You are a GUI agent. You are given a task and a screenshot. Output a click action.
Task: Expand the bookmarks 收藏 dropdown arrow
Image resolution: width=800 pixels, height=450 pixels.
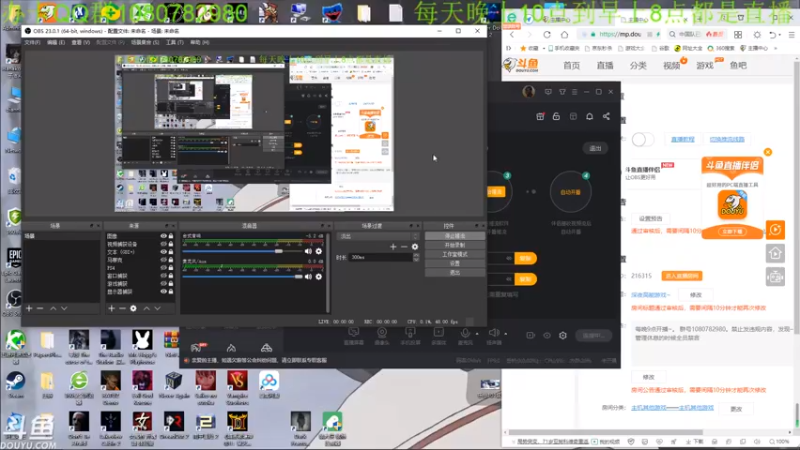pos(543,48)
